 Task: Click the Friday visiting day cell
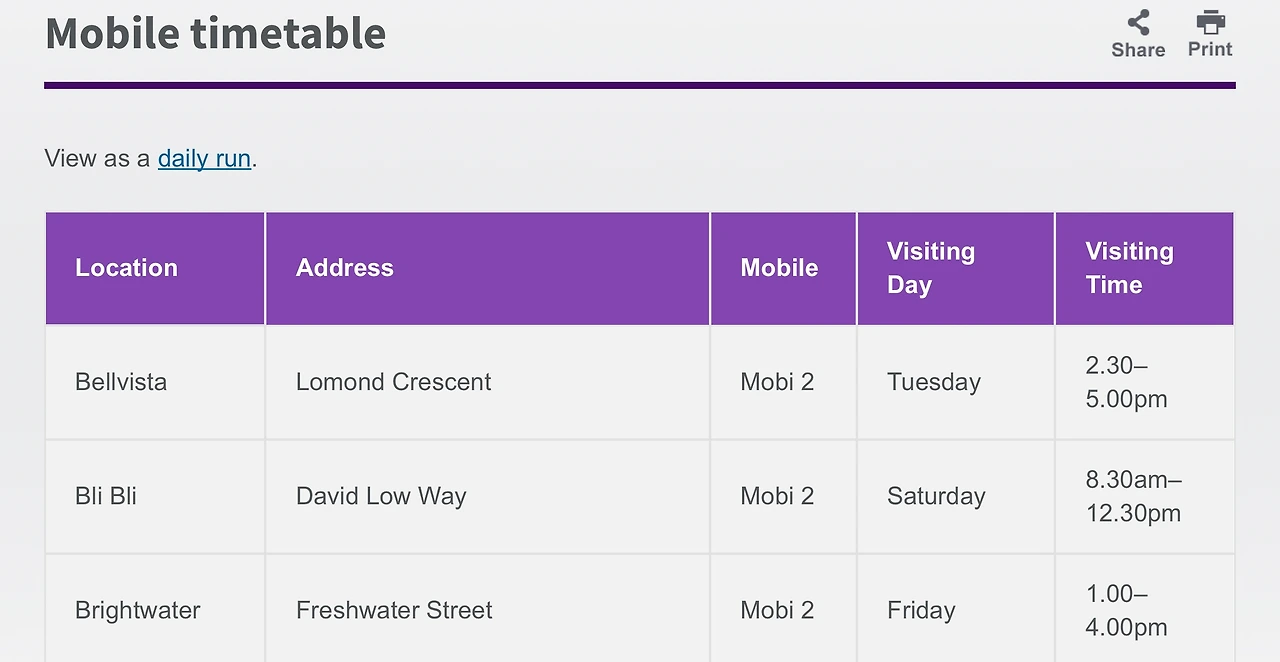pyautogui.click(x=921, y=610)
